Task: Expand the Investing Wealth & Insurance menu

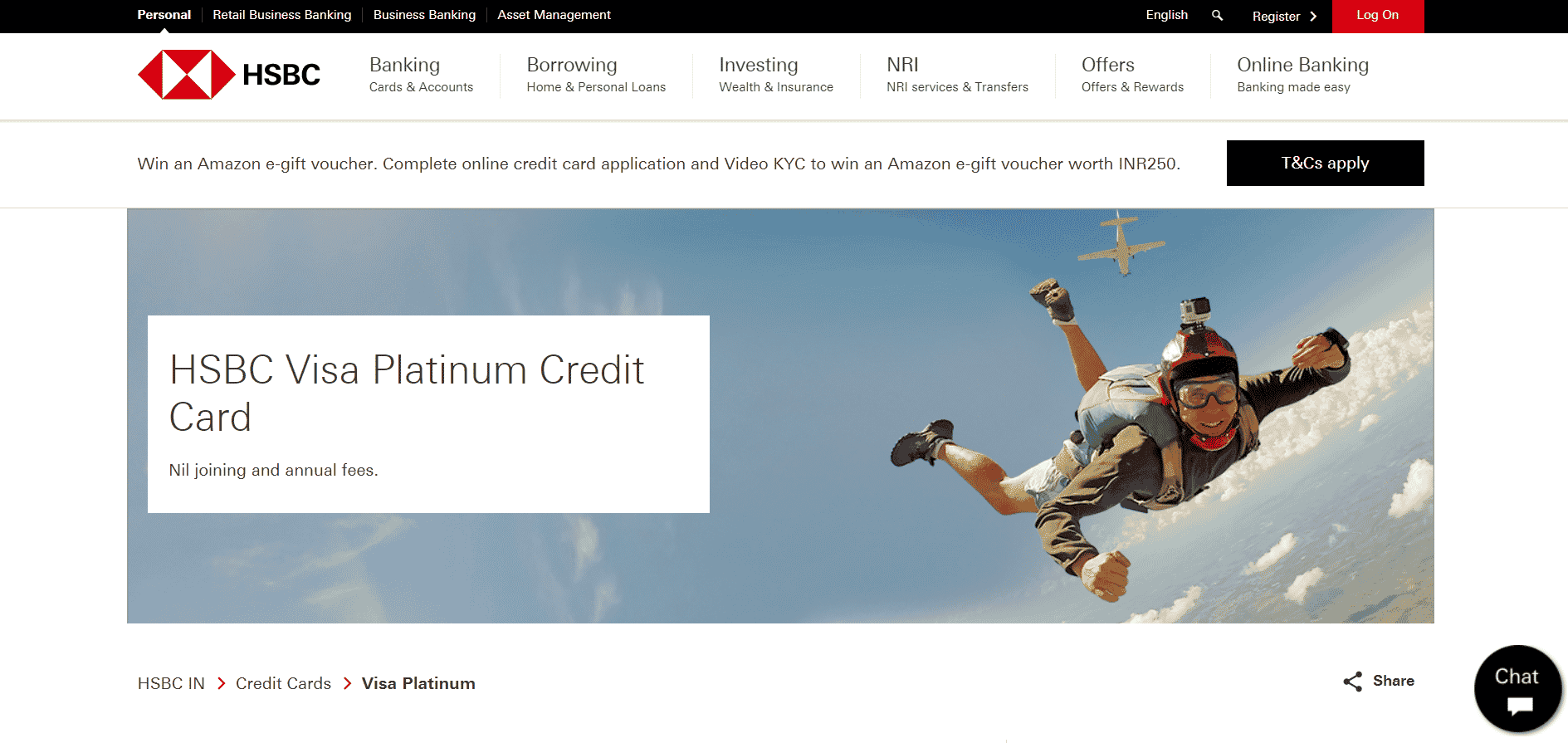Action: pyautogui.click(x=776, y=75)
